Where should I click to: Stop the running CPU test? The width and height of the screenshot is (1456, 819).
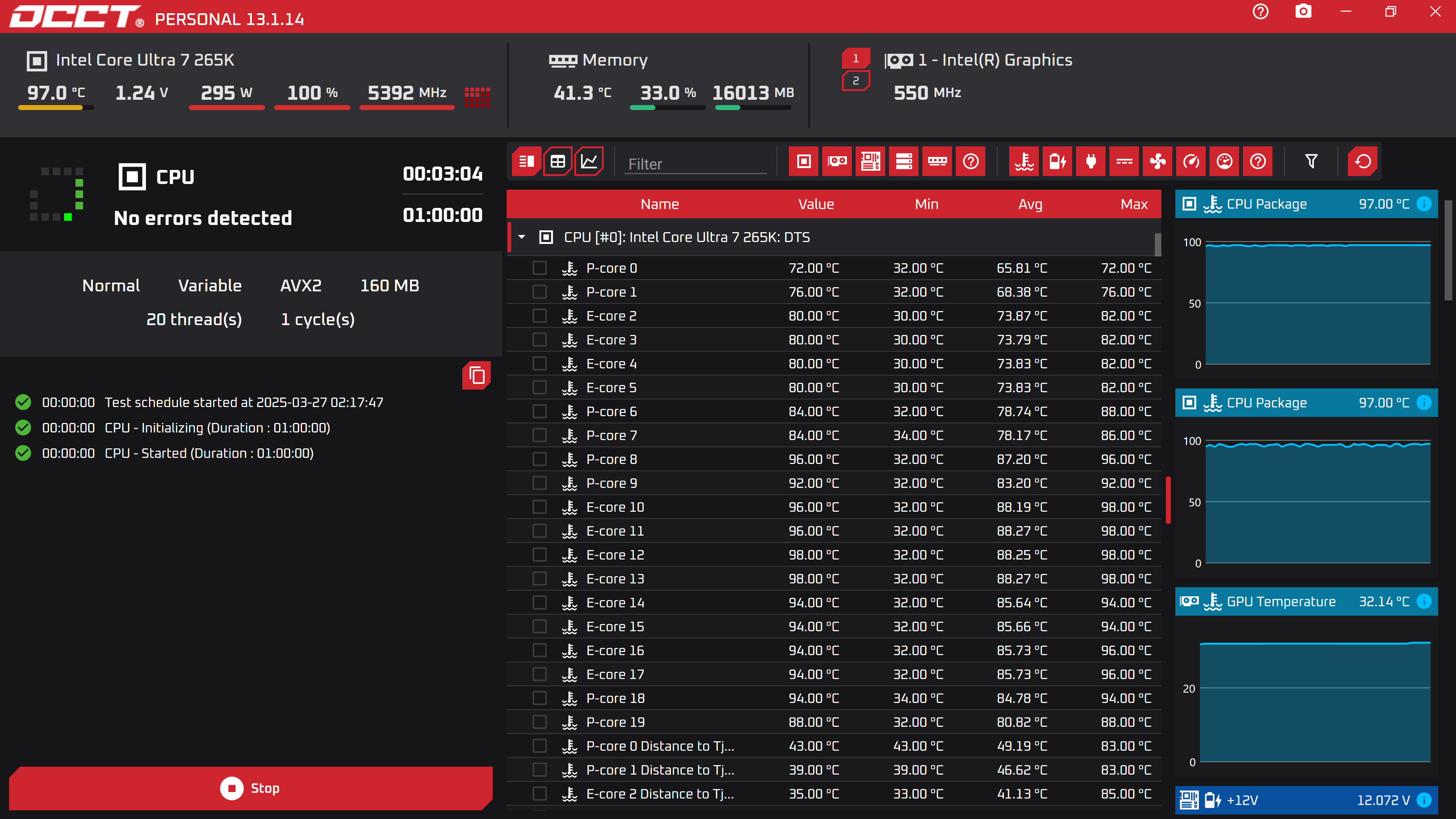click(x=250, y=788)
